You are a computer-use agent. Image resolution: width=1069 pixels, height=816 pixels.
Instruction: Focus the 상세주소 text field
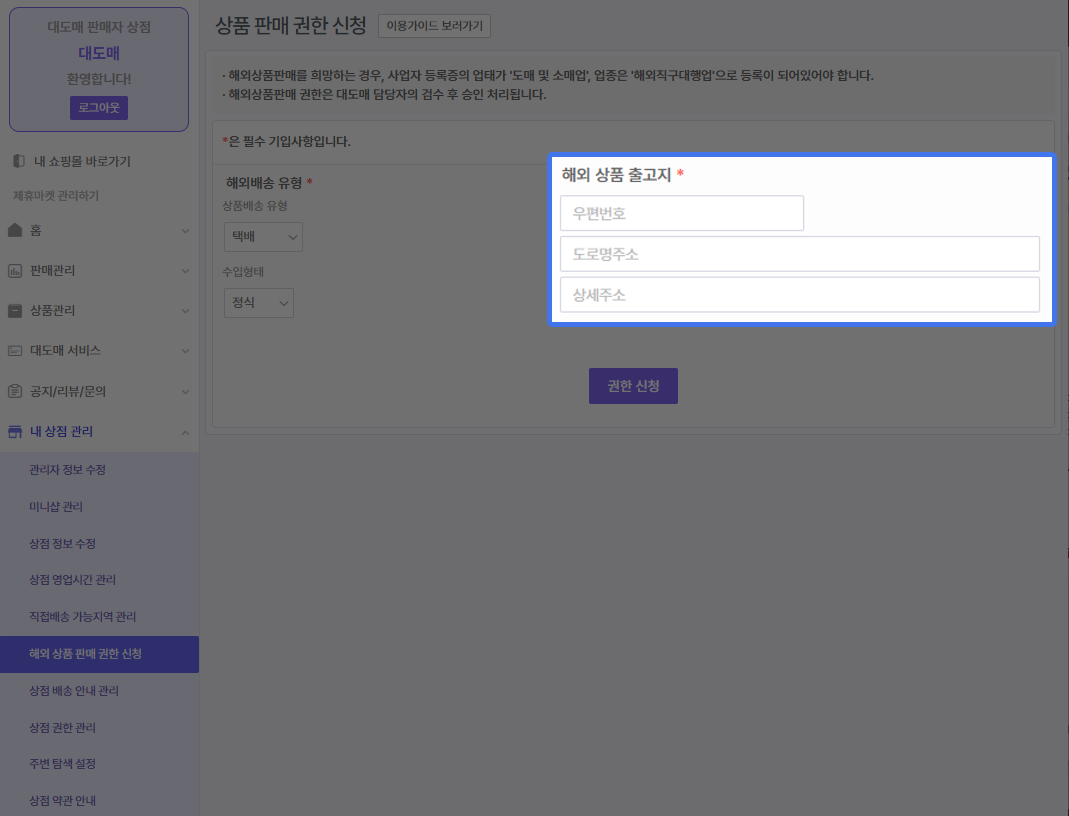tap(799, 295)
